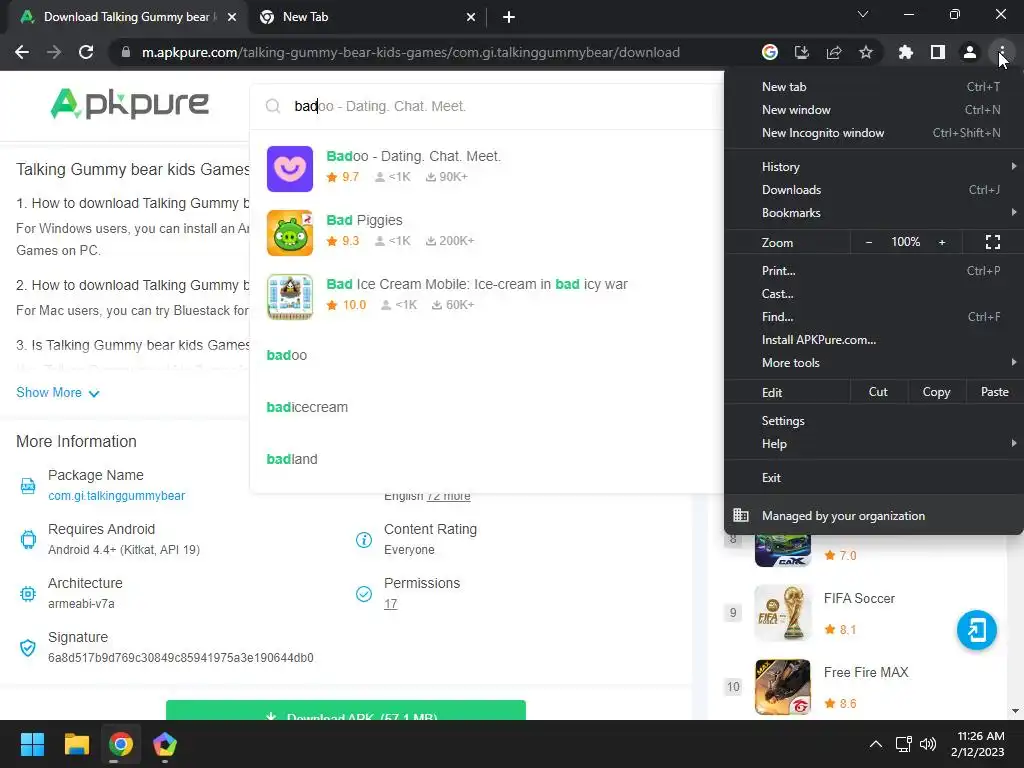The height and width of the screenshot is (768, 1024).
Task: Click the browser forward arrow
Action: (54, 52)
